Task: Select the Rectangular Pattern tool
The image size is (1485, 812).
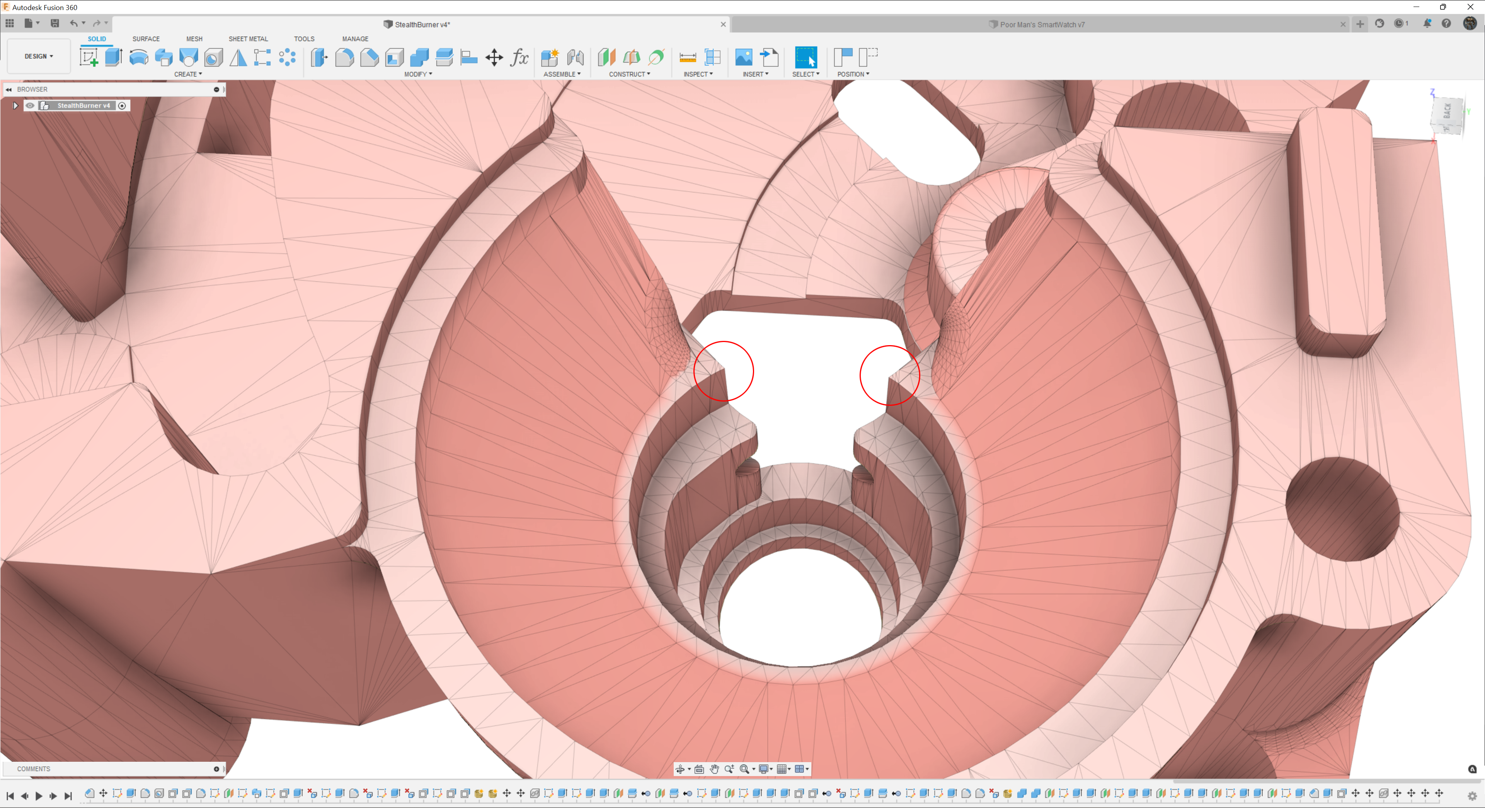Action: point(262,58)
